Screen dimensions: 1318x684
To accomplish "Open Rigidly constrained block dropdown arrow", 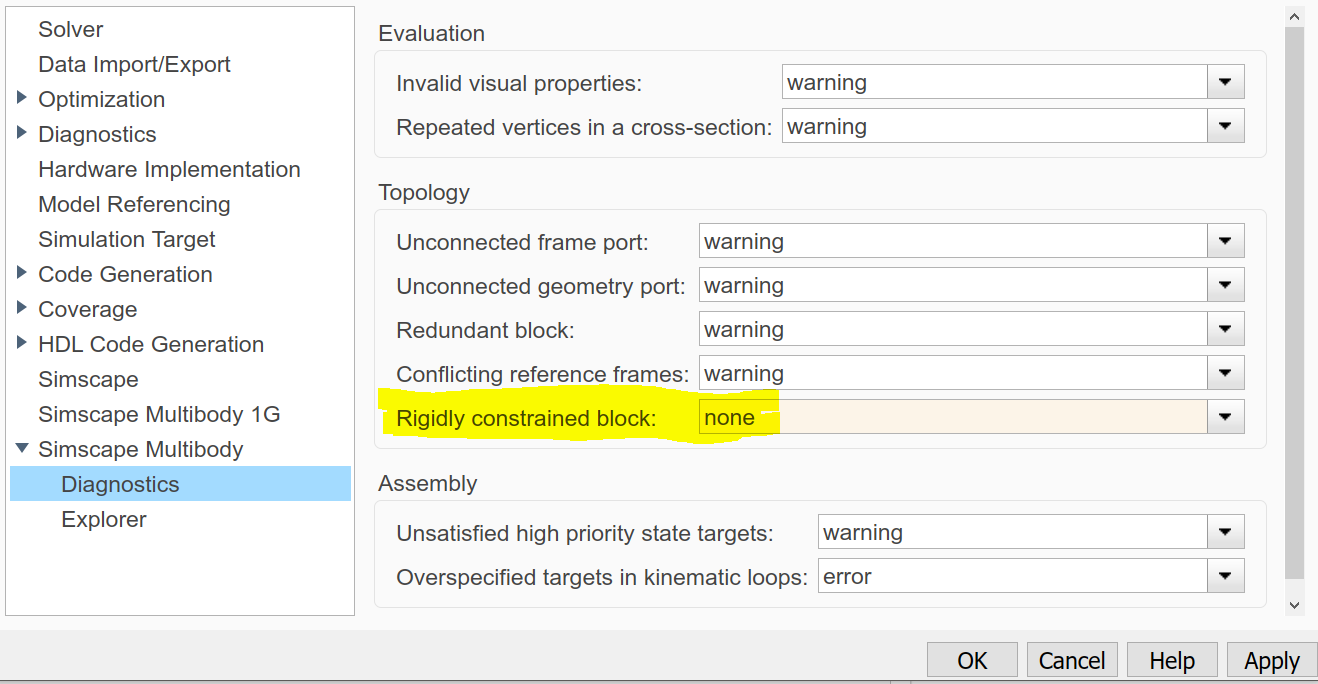I will (1225, 417).
